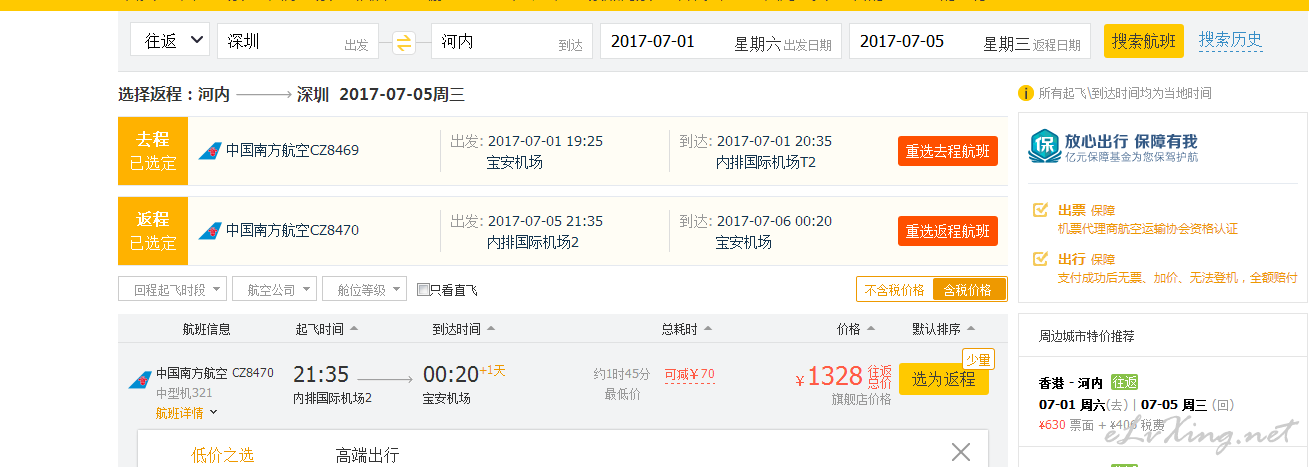The width and height of the screenshot is (1309, 467).
Task: Click the departure city field 深圳
Action: coord(298,41)
